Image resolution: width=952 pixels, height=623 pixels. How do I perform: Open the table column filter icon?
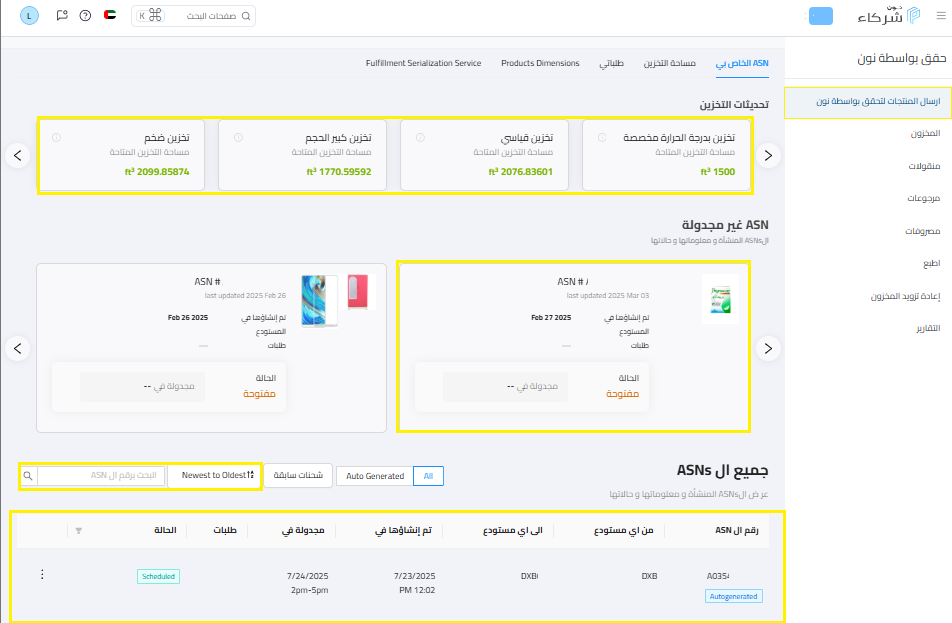pos(79,531)
